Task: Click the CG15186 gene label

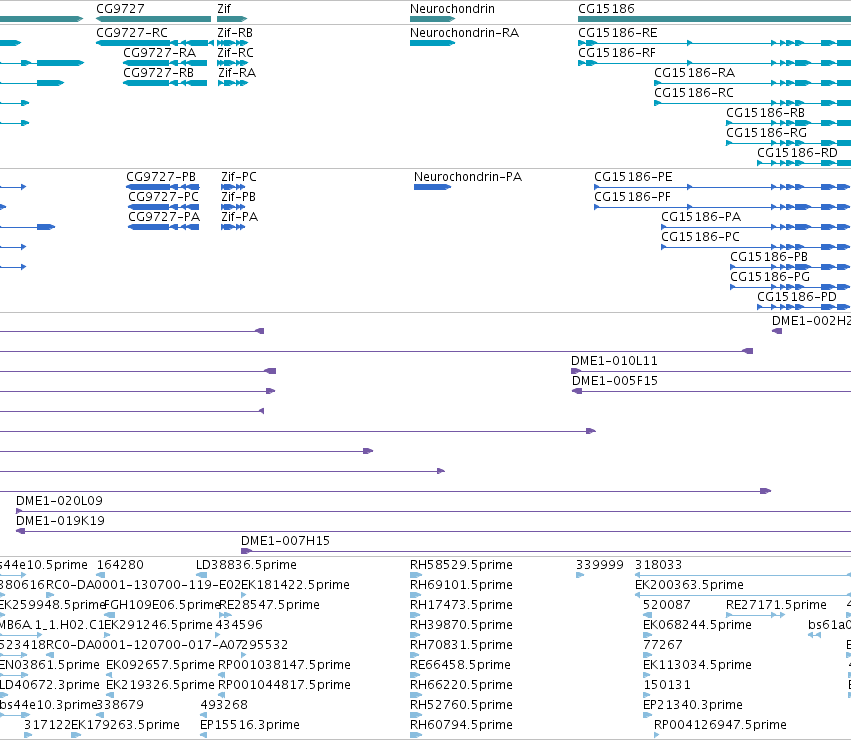Action: pyautogui.click(x=606, y=9)
